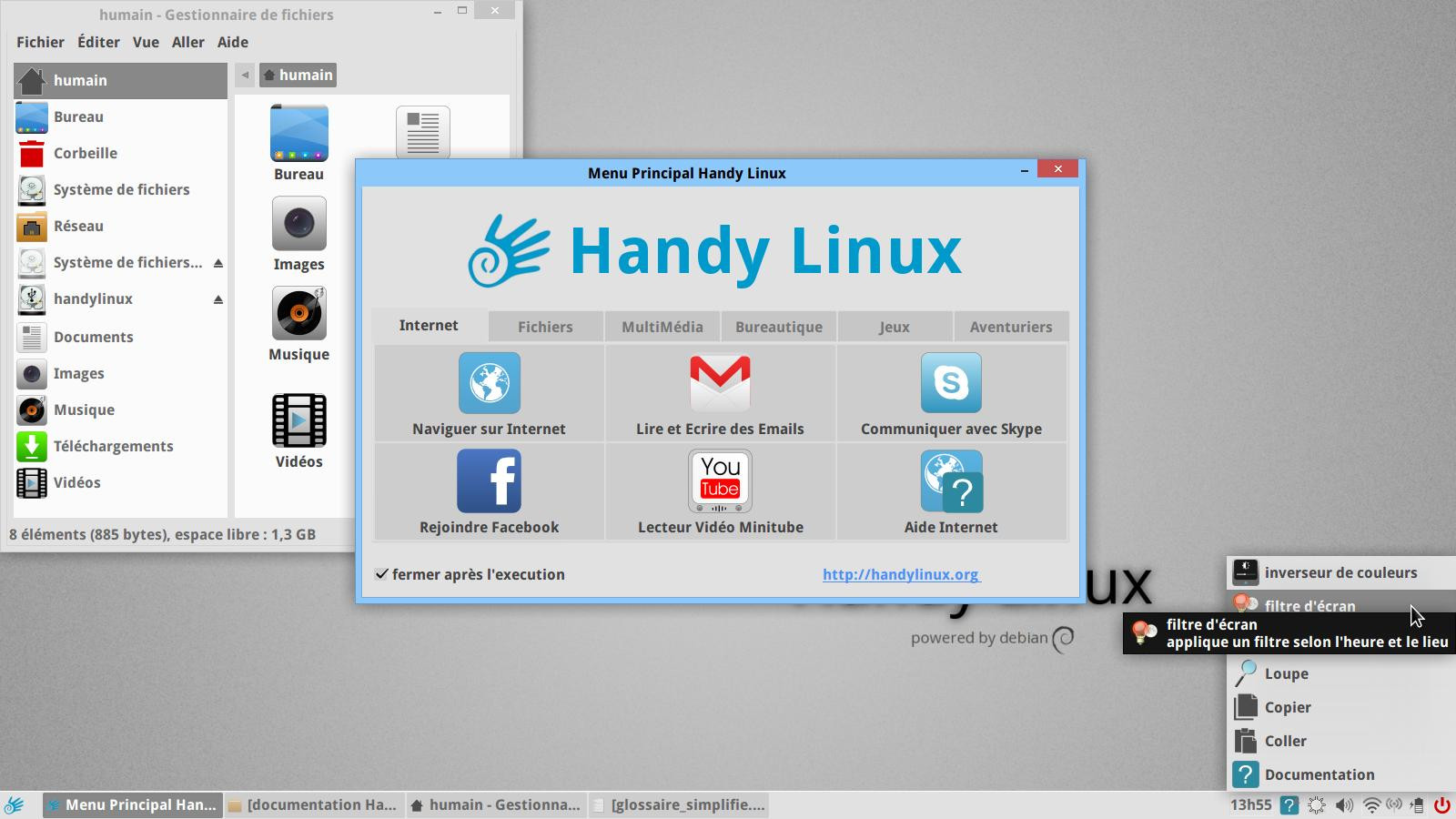Screen dimensions: 1456x819
Task: Click the blue question mark tray icon
Action: pos(1289,804)
